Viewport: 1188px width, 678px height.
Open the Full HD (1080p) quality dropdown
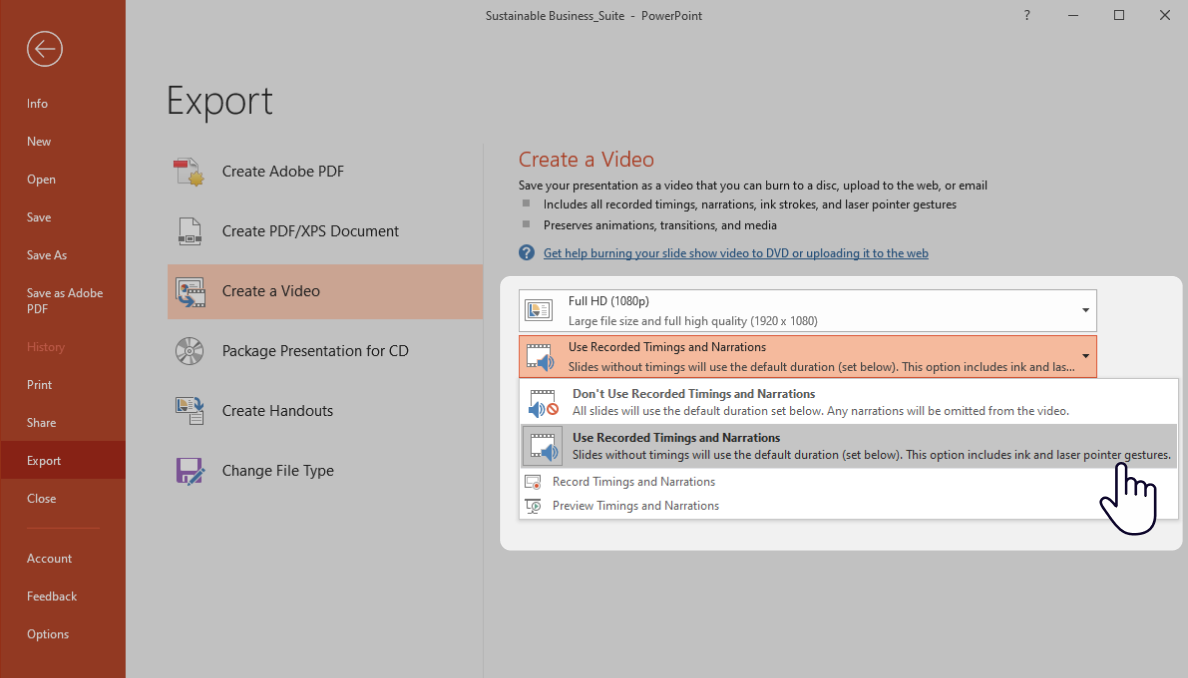pyautogui.click(x=1084, y=310)
